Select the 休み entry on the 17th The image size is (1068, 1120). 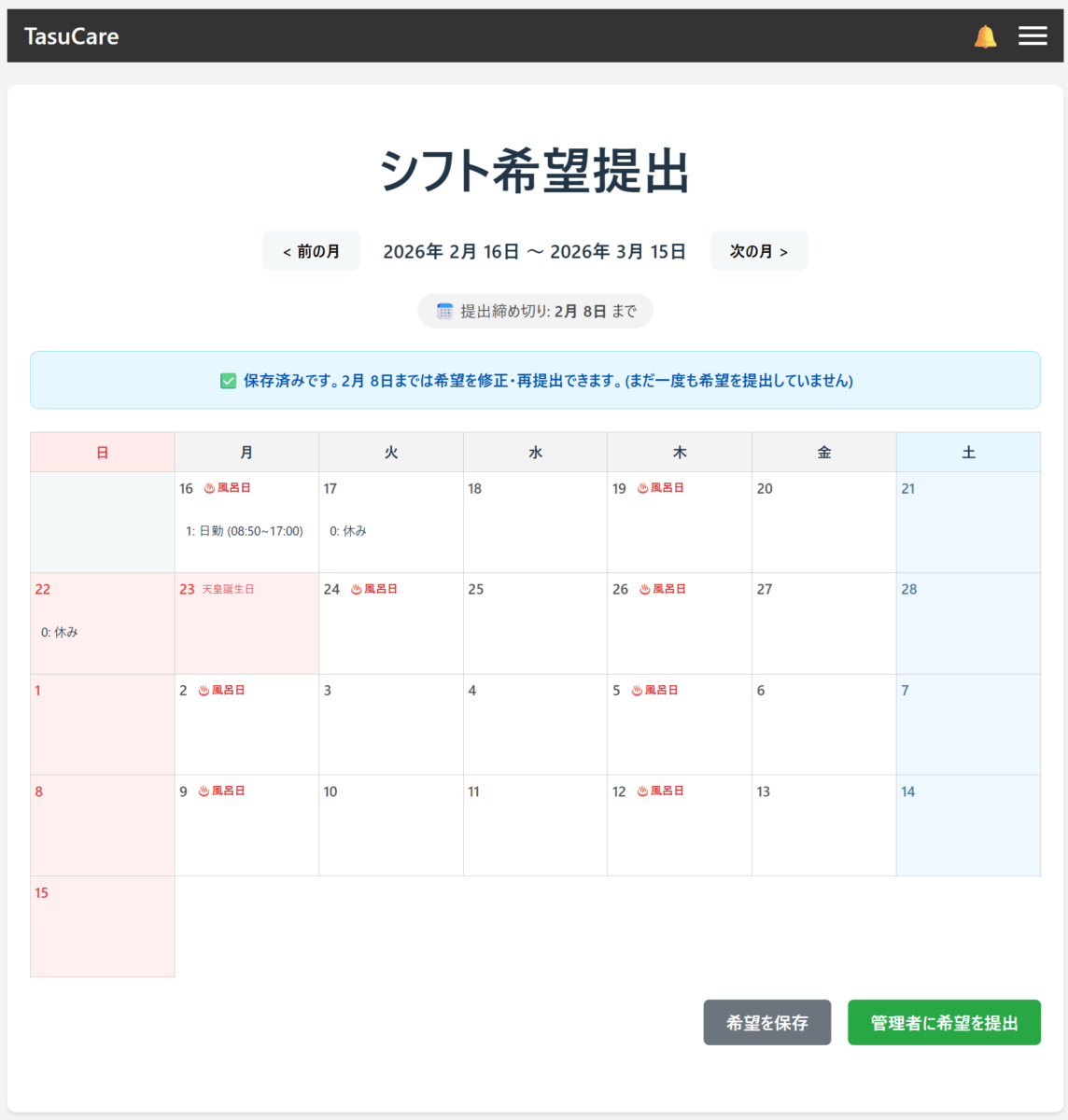click(x=348, y=531)
